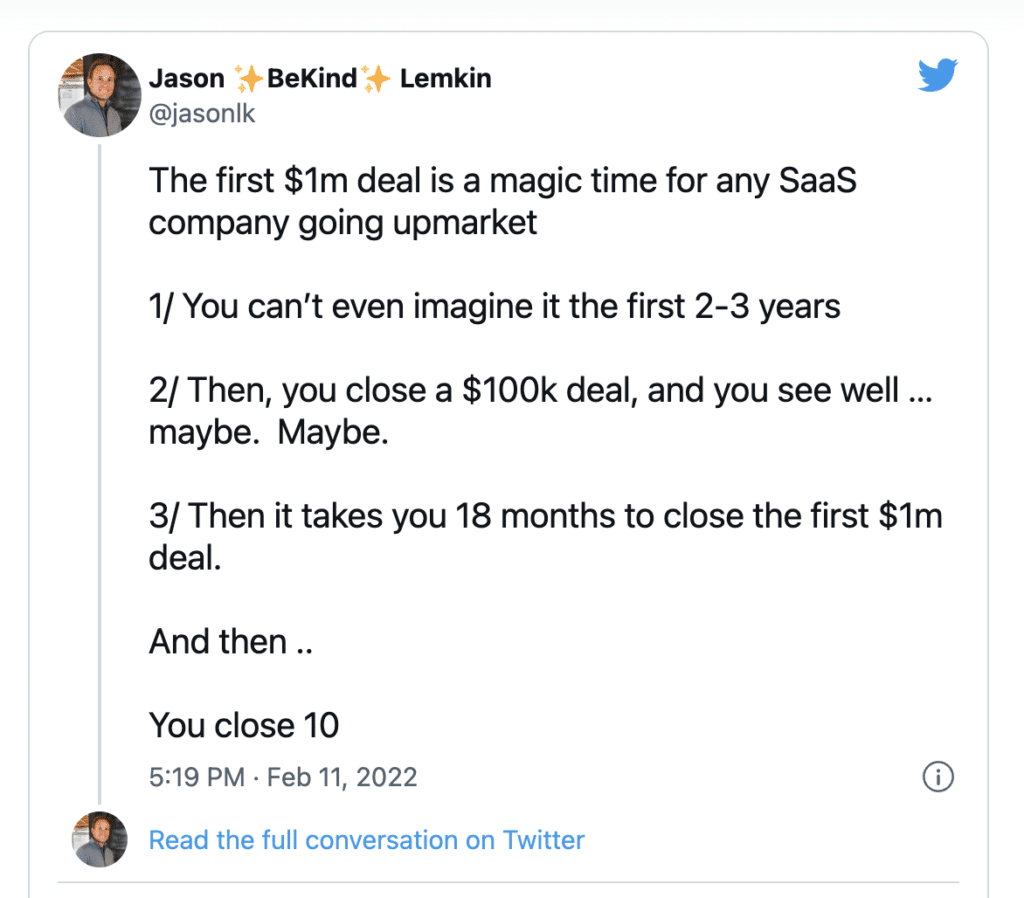Viewport: 1024px width, 898px height.
Task: Click the "And then .." line
Action: [231, 642]
